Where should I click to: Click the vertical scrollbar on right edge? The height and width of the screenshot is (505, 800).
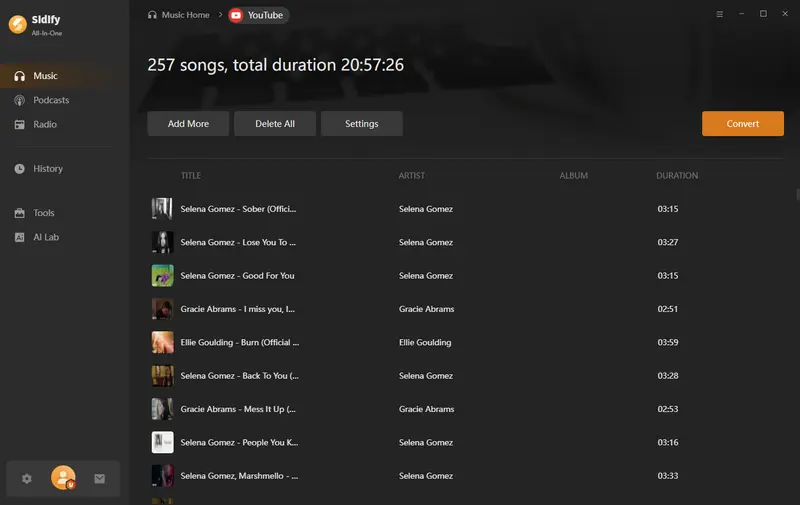797,195
